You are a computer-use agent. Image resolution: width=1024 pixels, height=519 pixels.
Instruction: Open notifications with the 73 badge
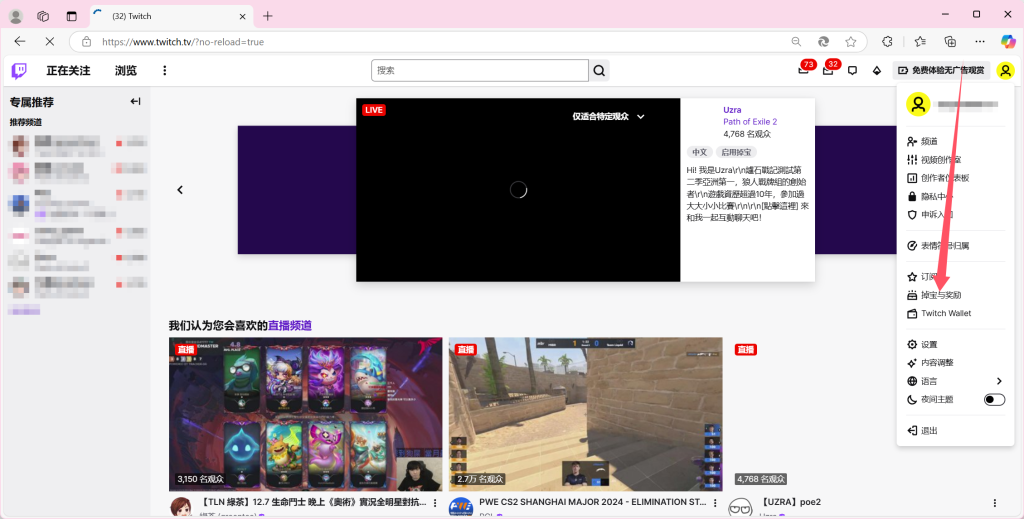pyautogui.click(x=805, y=70)
